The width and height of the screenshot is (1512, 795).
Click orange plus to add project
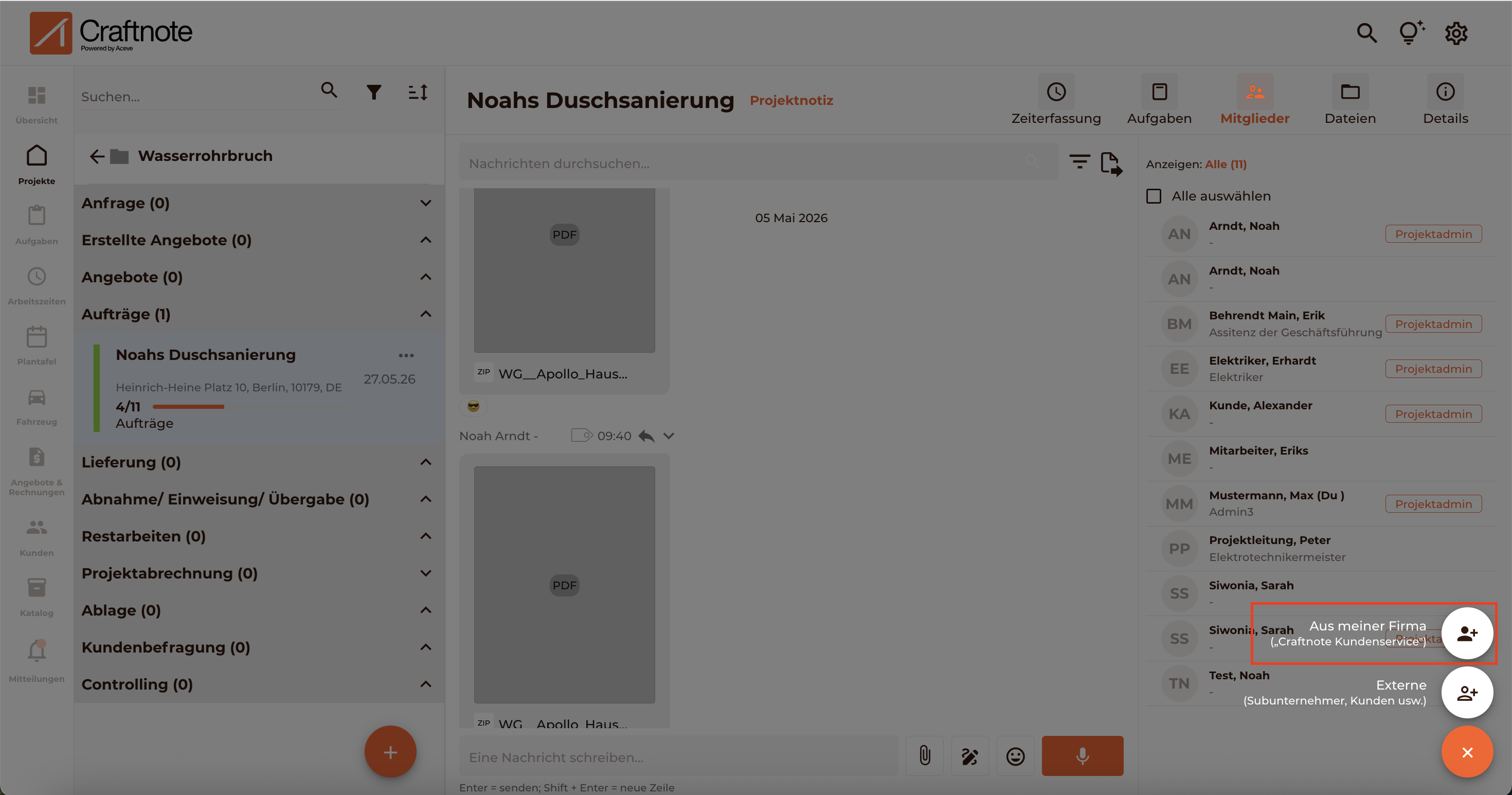(x=390, y=752)
